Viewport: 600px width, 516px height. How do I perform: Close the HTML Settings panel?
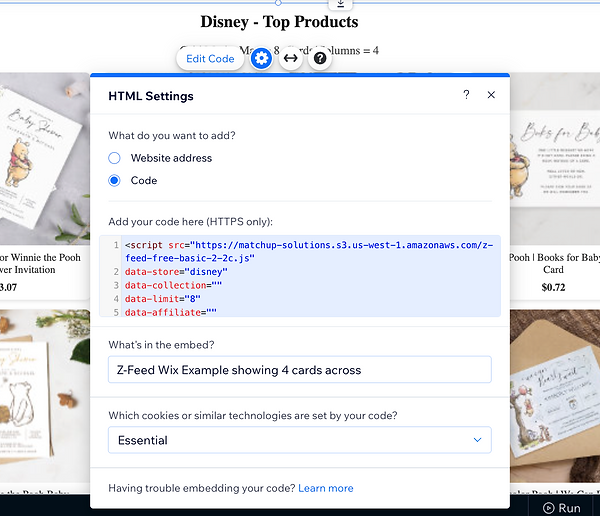[491, 95]
